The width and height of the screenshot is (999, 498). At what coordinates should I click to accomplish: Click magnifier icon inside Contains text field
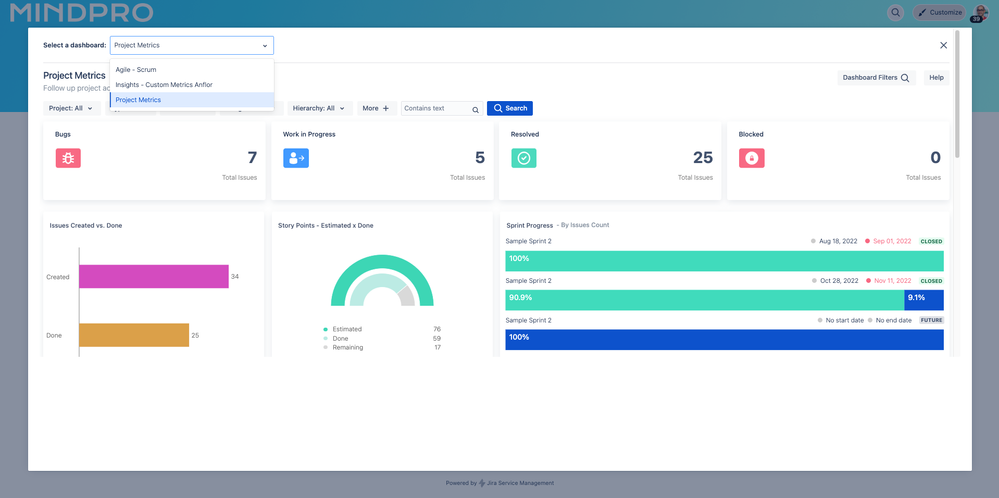pyautogui.click(x=475, y=110)
